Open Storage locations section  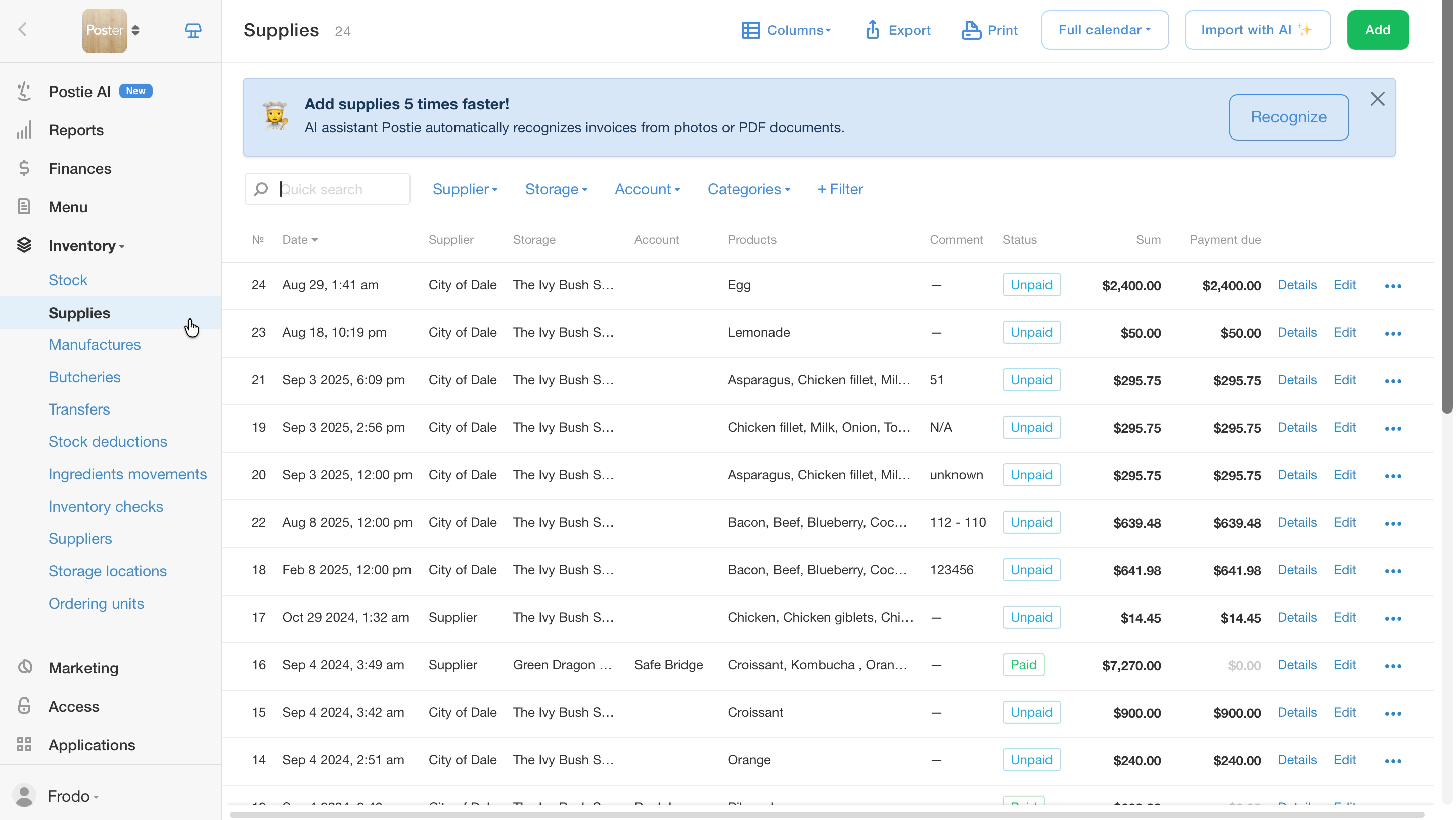[107, 571]
